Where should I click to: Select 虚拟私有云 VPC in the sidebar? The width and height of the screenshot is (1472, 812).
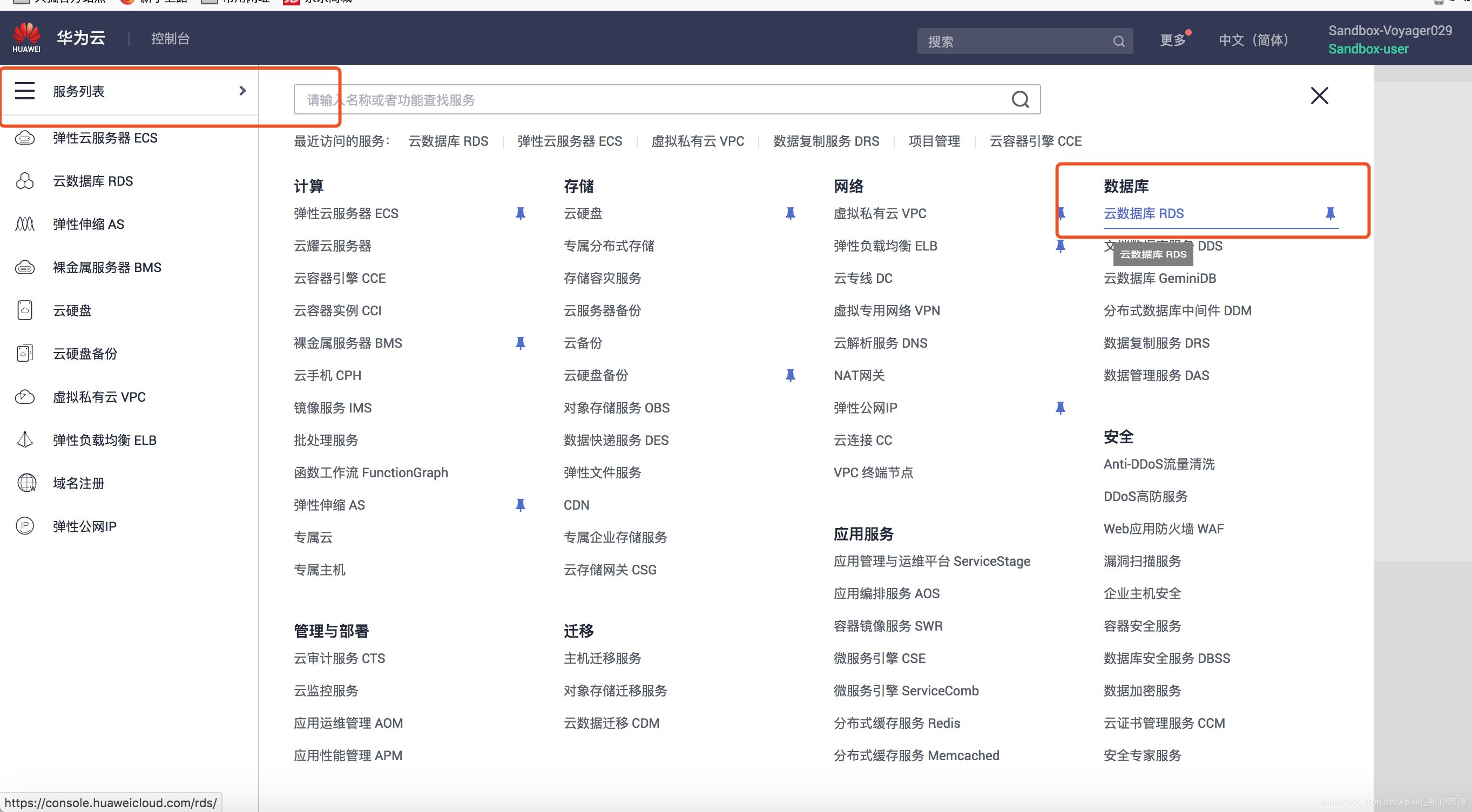(99, 397)
